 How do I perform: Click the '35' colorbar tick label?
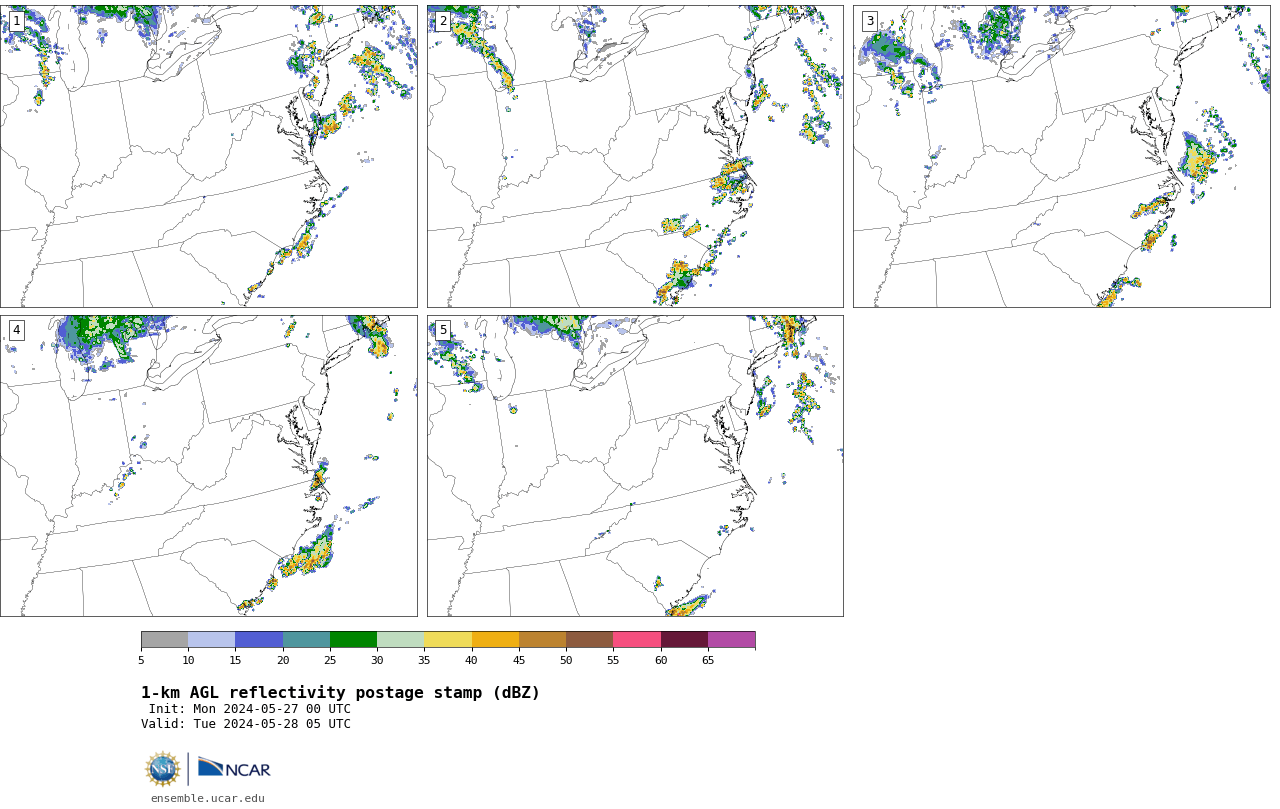click(x=424, y=660)
